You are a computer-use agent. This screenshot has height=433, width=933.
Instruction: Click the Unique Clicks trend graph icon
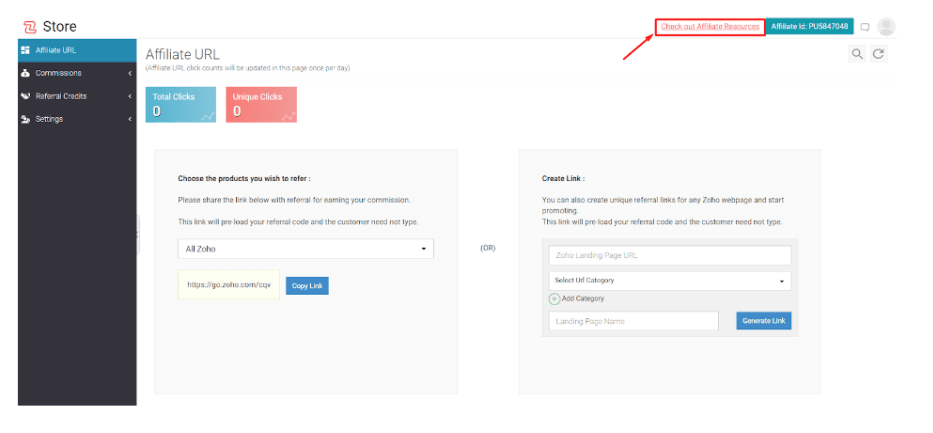point(289,117)
